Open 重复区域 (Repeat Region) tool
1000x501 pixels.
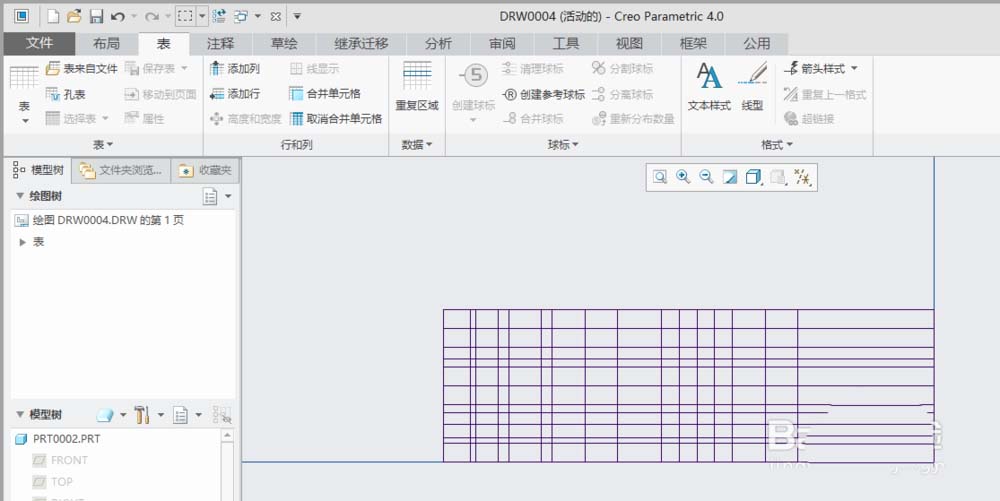click(417, 87)
